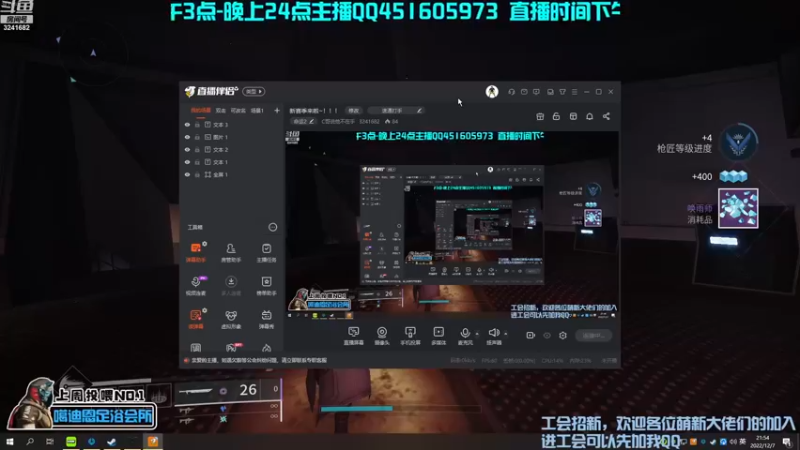Open the star-frame tool beside the download tool
800x450 pixels.
266,285
